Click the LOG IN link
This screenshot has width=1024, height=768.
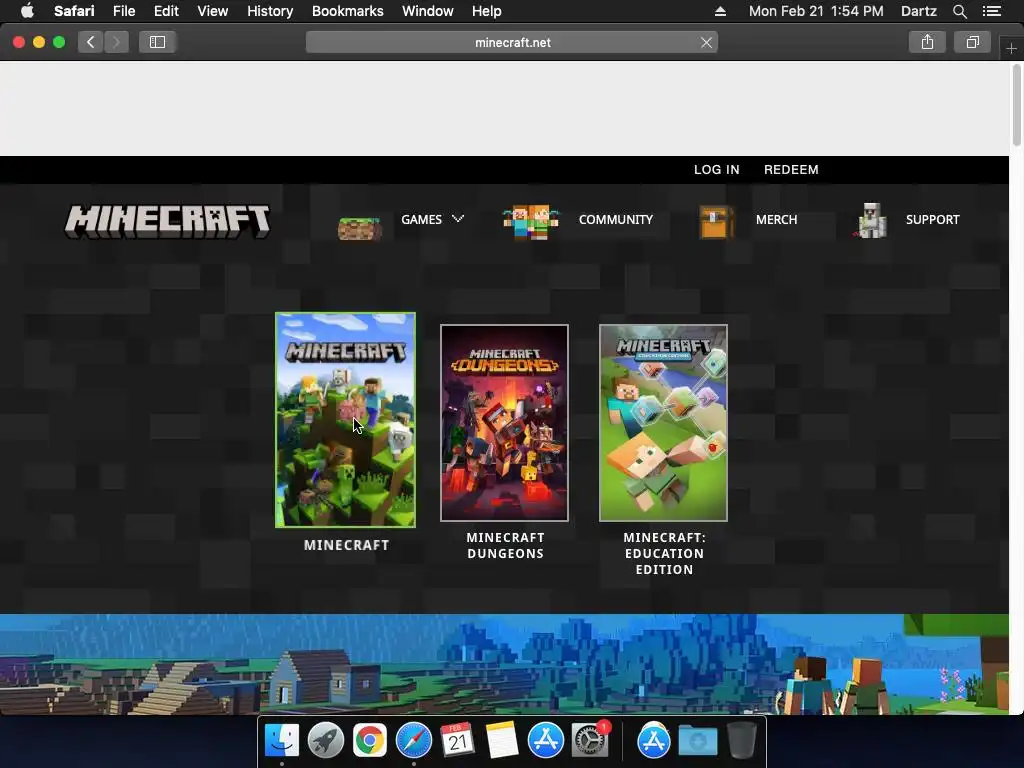716,170
